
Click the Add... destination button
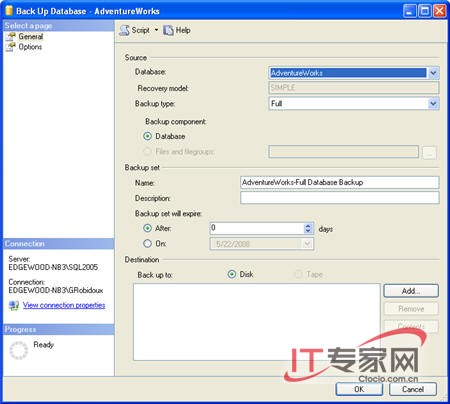(411, 291)
